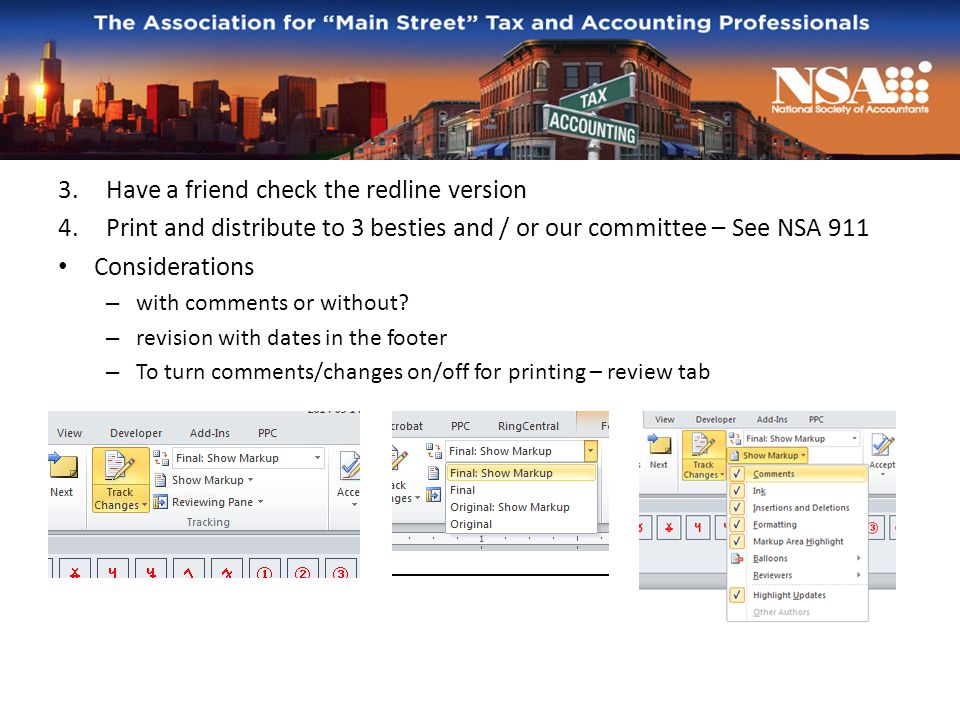
Task: Open PPC tab in middle ribbon image
Action: click(460, 426)
